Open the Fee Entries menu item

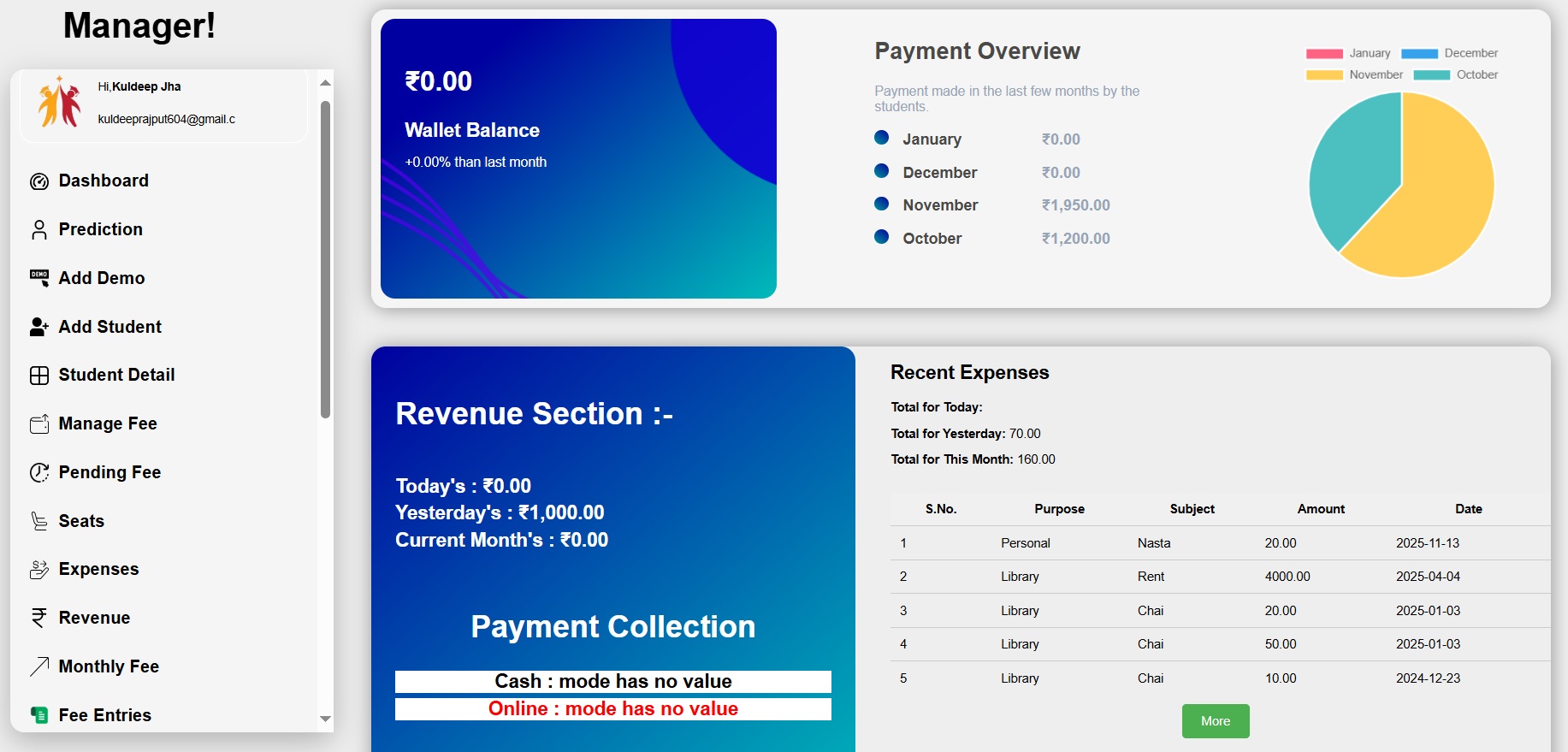coord(104,715)
